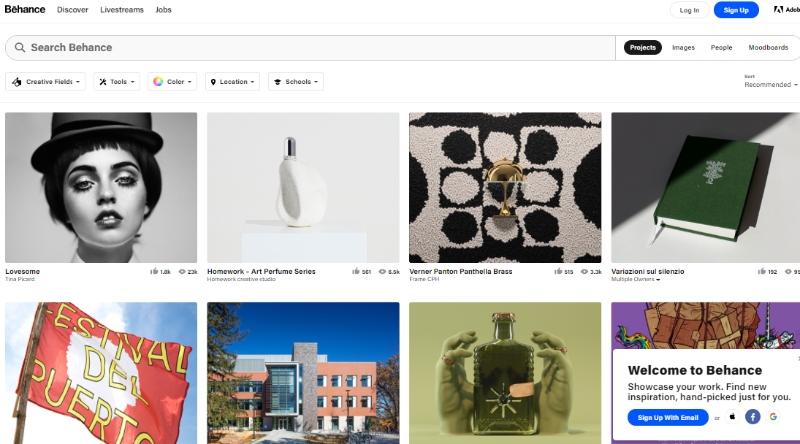Image resolution: width=800 pixels, height=444 pixels.
Task: Switch to the Images search tab
Action: pos(683,47)
